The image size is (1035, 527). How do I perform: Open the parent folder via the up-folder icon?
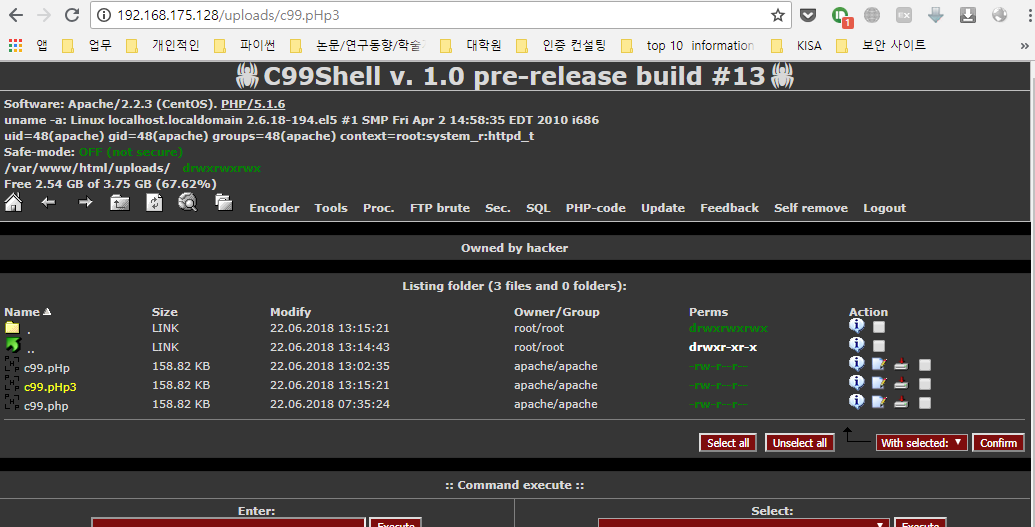coord(119,203)
